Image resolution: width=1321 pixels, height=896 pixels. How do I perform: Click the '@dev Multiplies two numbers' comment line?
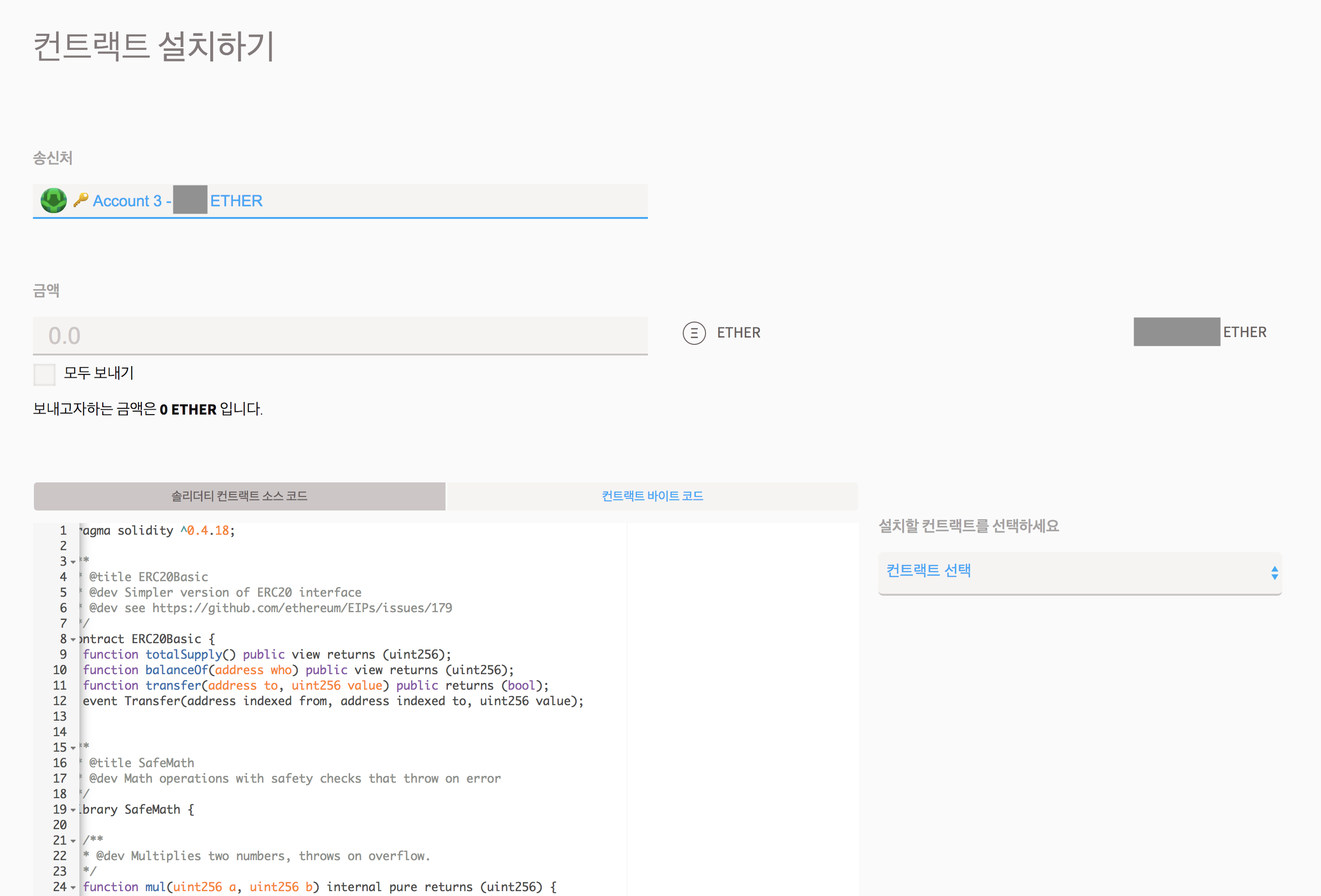256,856
